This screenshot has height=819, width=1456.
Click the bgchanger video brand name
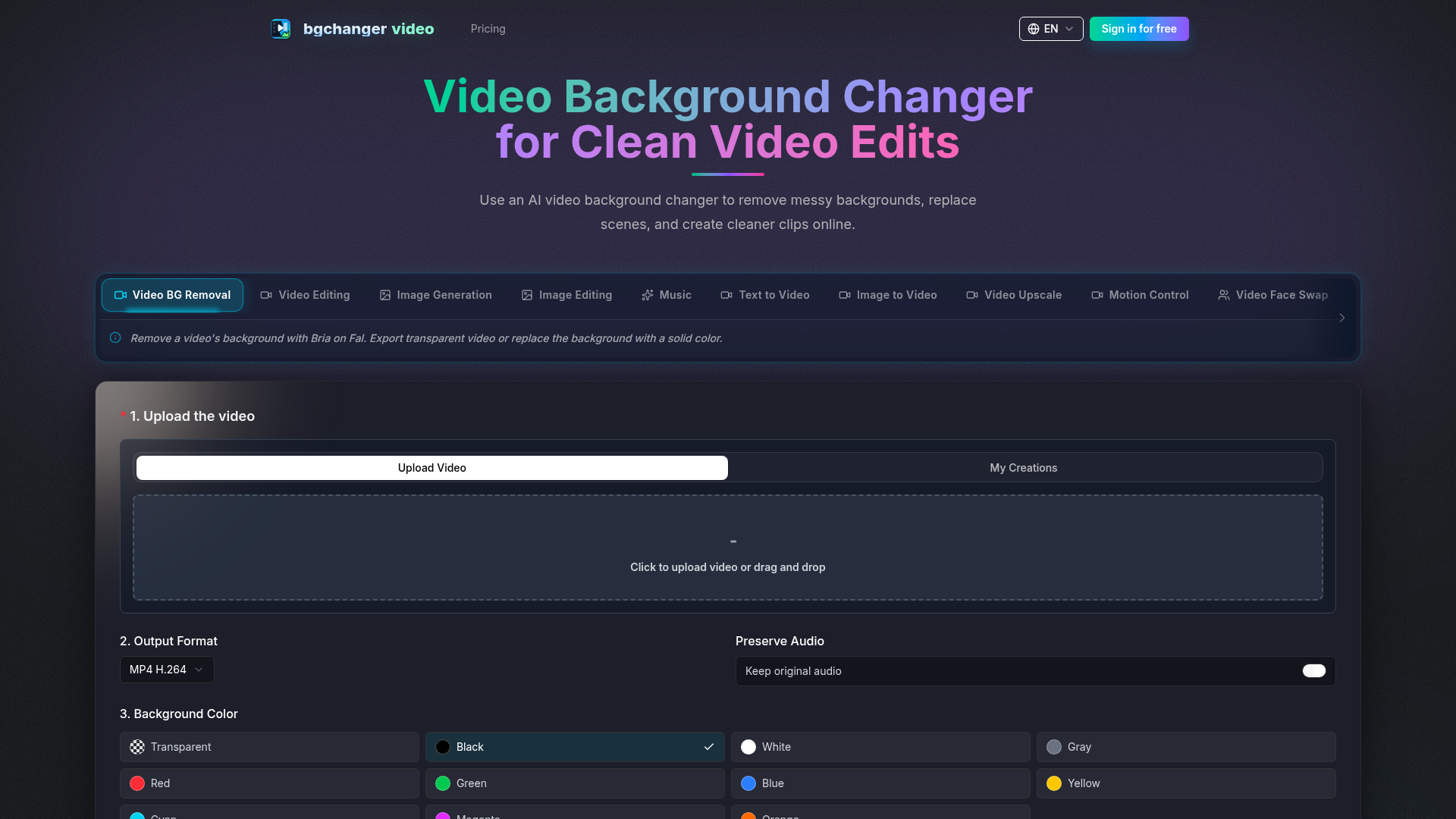369,29
